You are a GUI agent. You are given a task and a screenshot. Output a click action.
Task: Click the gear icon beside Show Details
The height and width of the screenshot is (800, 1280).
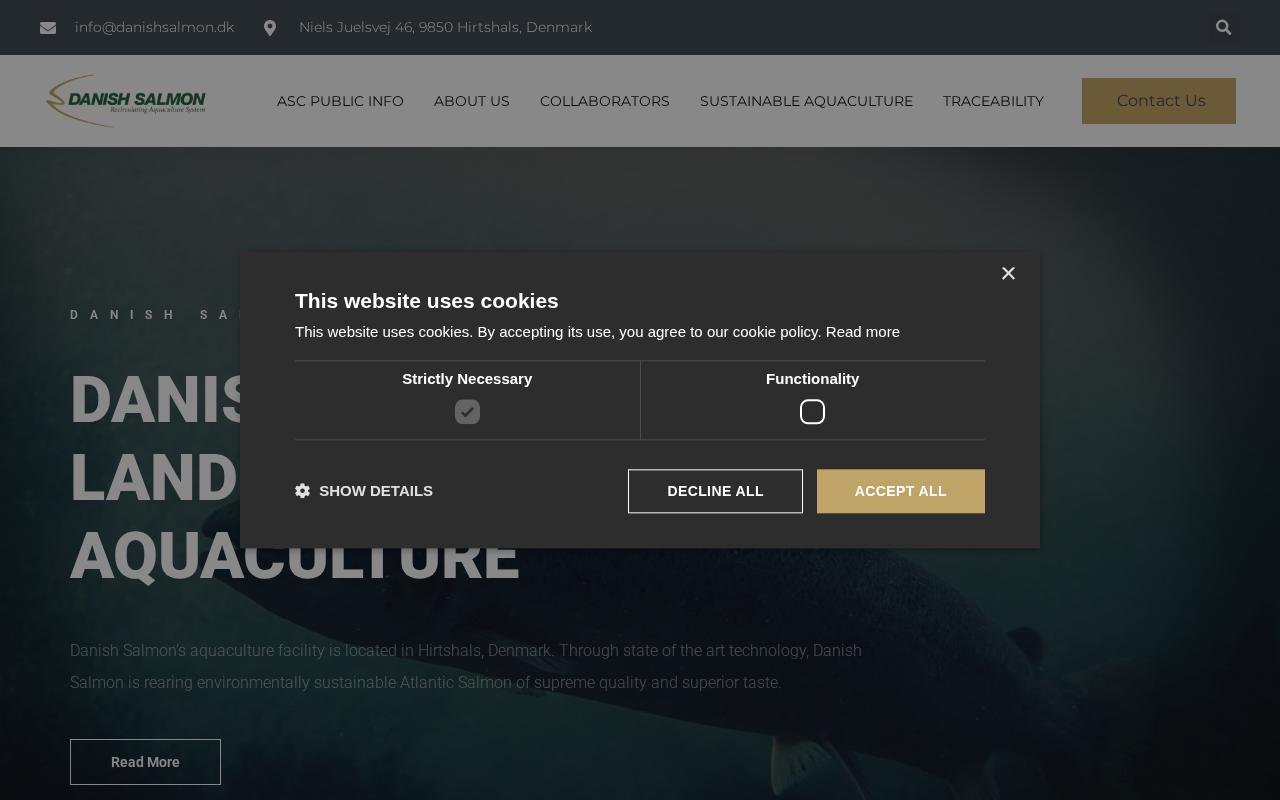[302, 491]
